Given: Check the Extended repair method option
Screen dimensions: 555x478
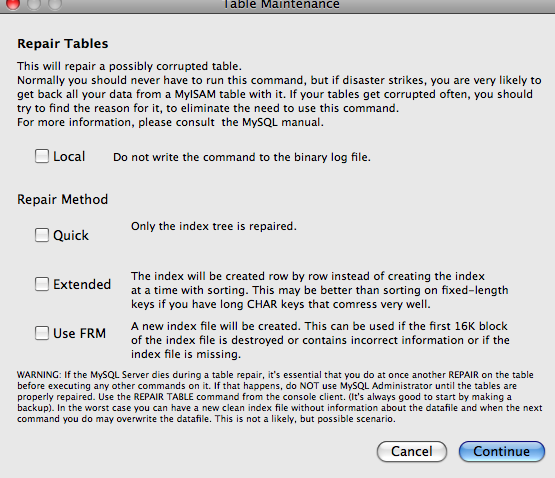Looking at the screenshot, I should click(x=42, y=284).
